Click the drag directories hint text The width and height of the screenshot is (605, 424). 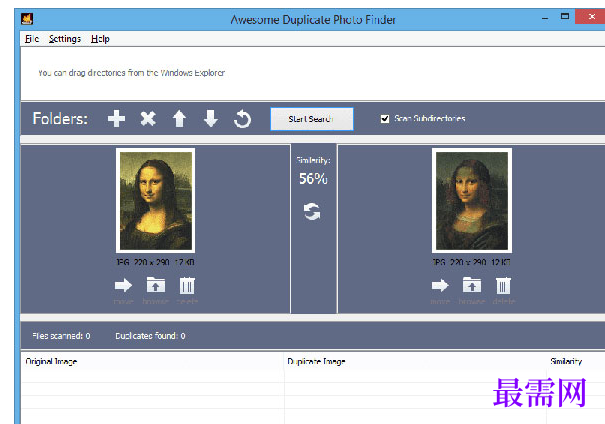pos(131,73)
